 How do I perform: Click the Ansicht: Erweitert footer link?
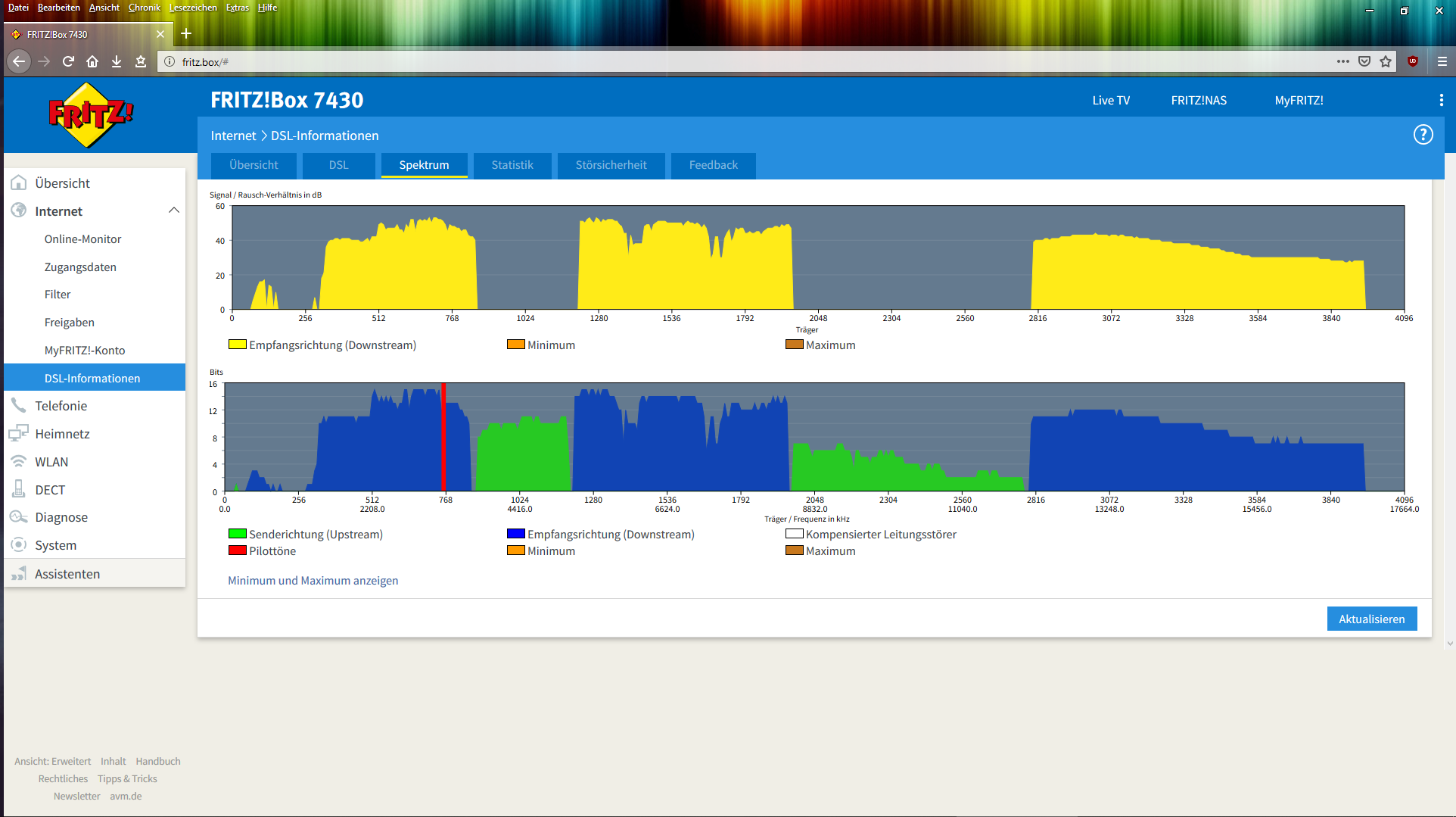[52, 761]
